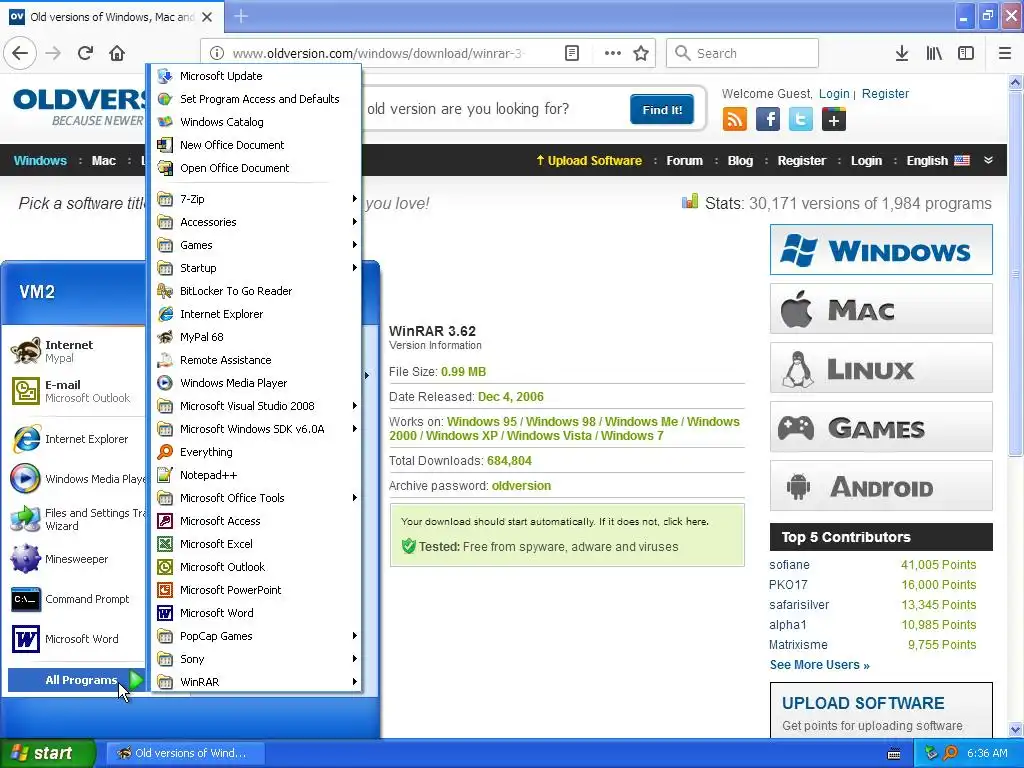Open the Facebook icon on the page
This screenshot has width=1024, height=768.
pyautogui.click(x=768, y=120)
